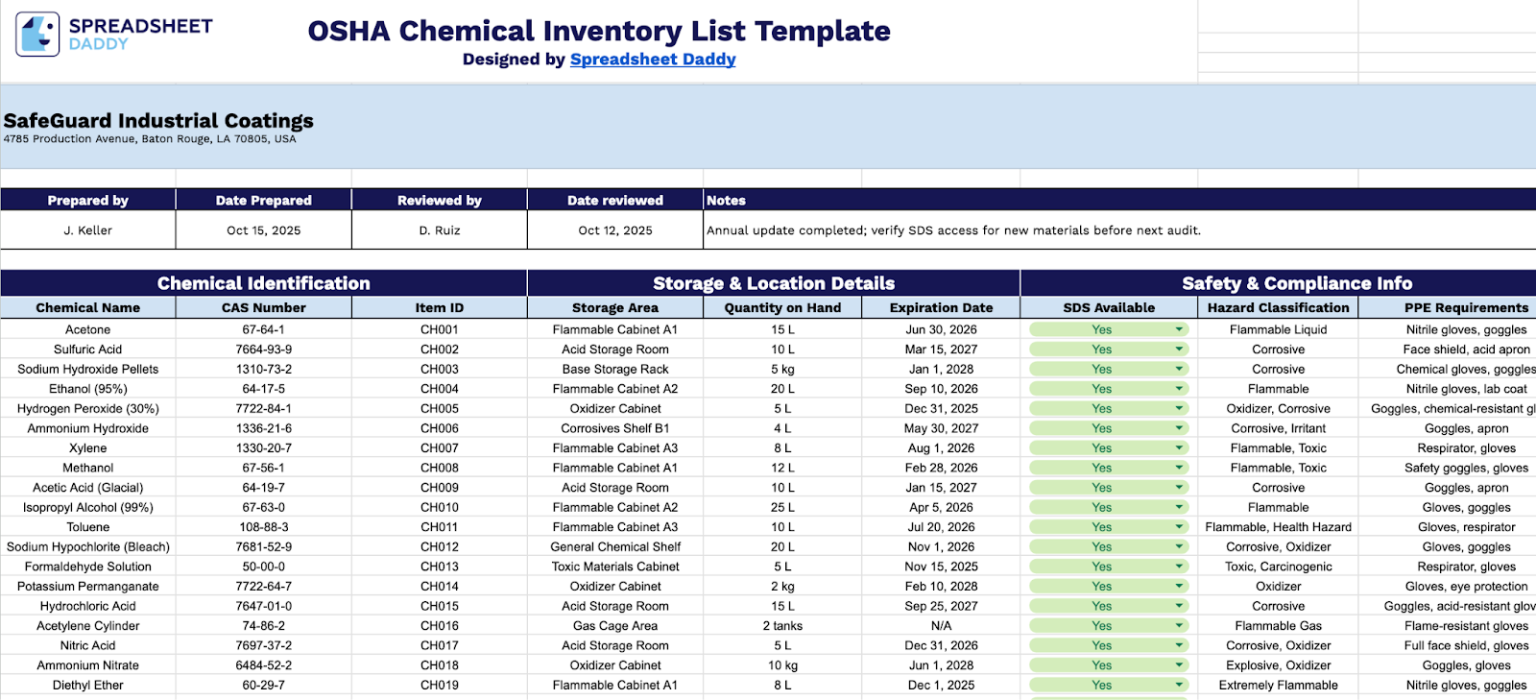Select the Chemical Identification section header
Image resolution: width=1536 pixels, height=700 pixels.
(x=263, y=283)
